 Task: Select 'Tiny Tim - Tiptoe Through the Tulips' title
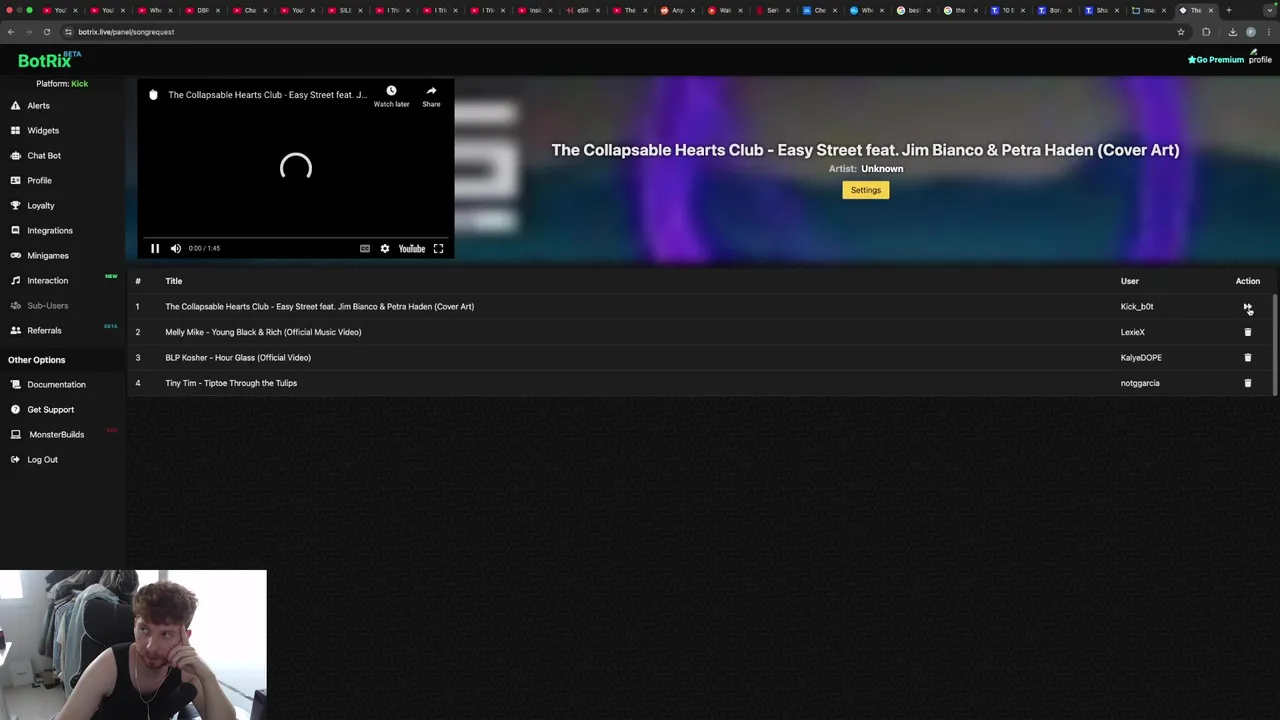[x=231, y=383]
